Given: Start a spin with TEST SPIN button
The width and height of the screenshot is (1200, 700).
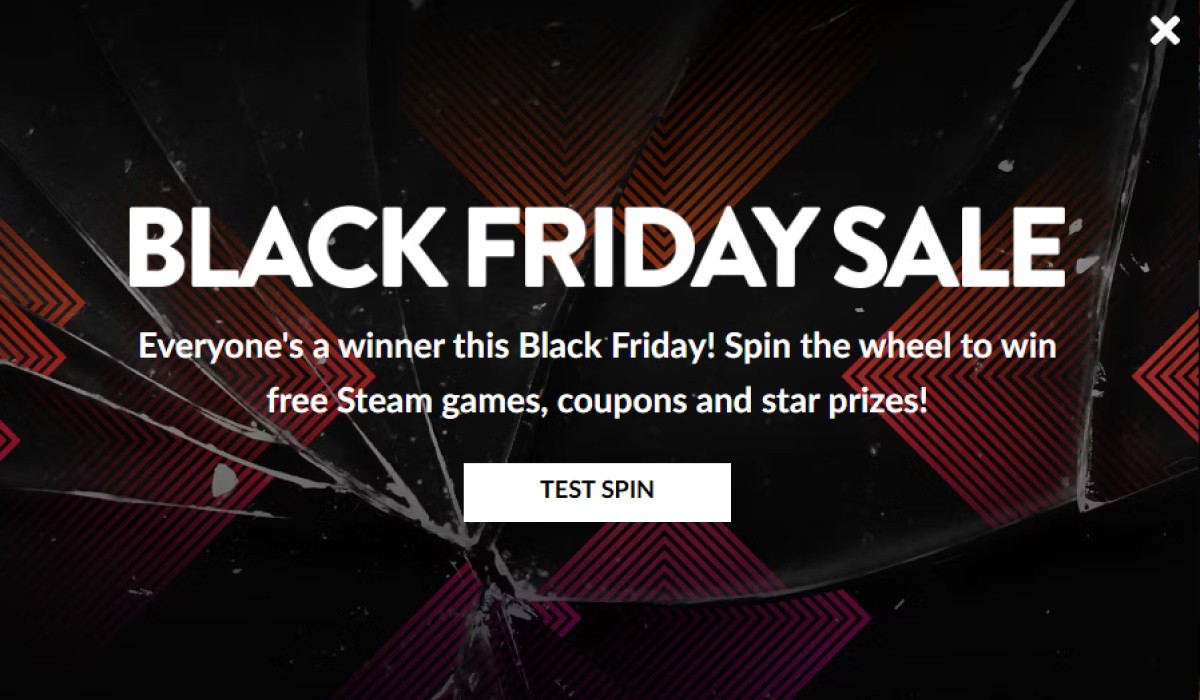Looking at the screenshot, I should click(597, 492).
